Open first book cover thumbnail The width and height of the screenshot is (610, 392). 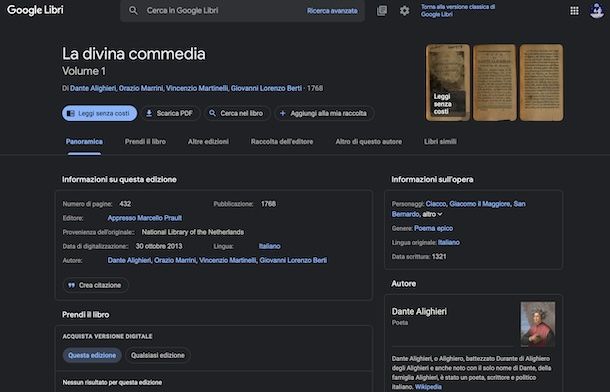[448, 82]
